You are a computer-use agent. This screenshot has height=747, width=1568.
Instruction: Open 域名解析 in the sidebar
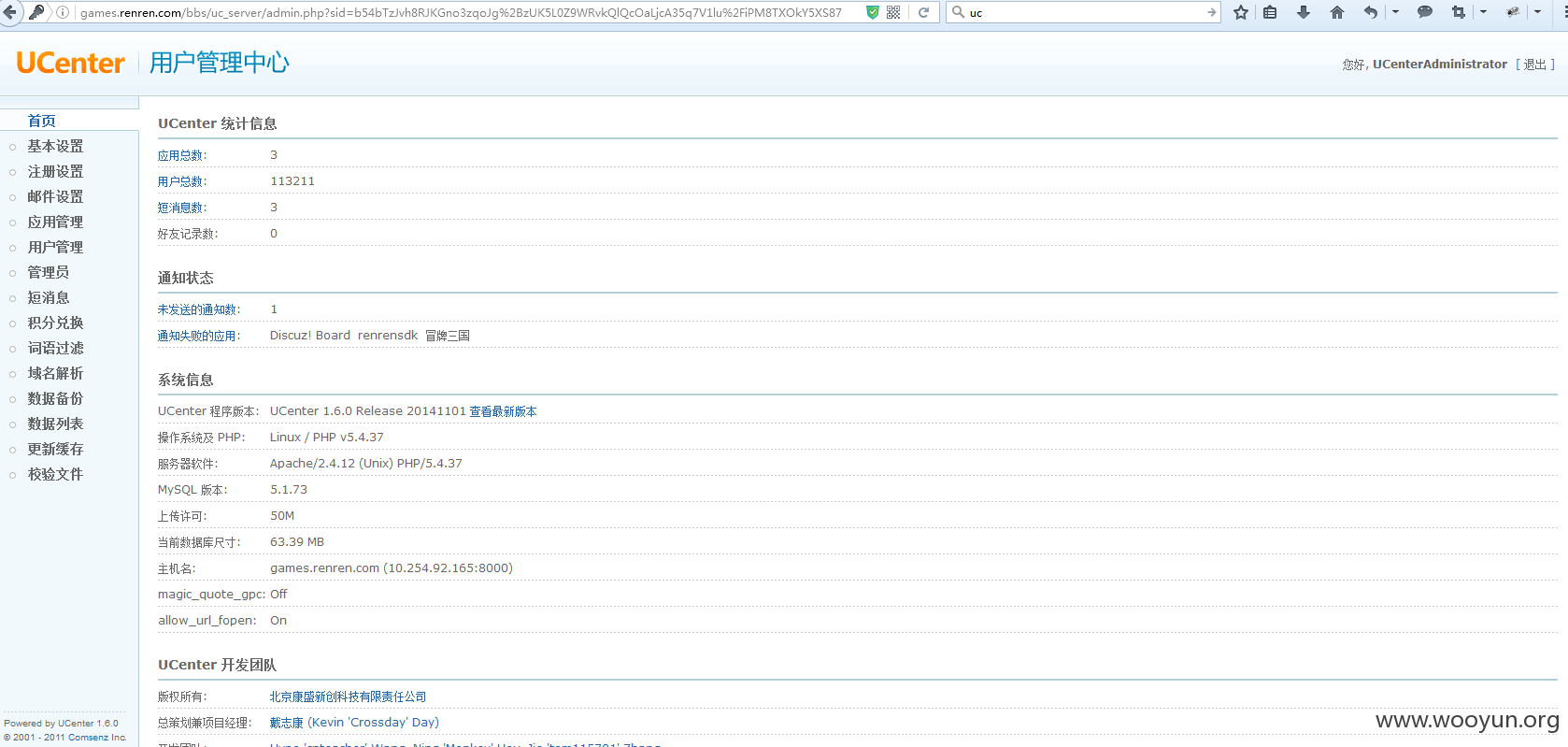pos(55,373)
